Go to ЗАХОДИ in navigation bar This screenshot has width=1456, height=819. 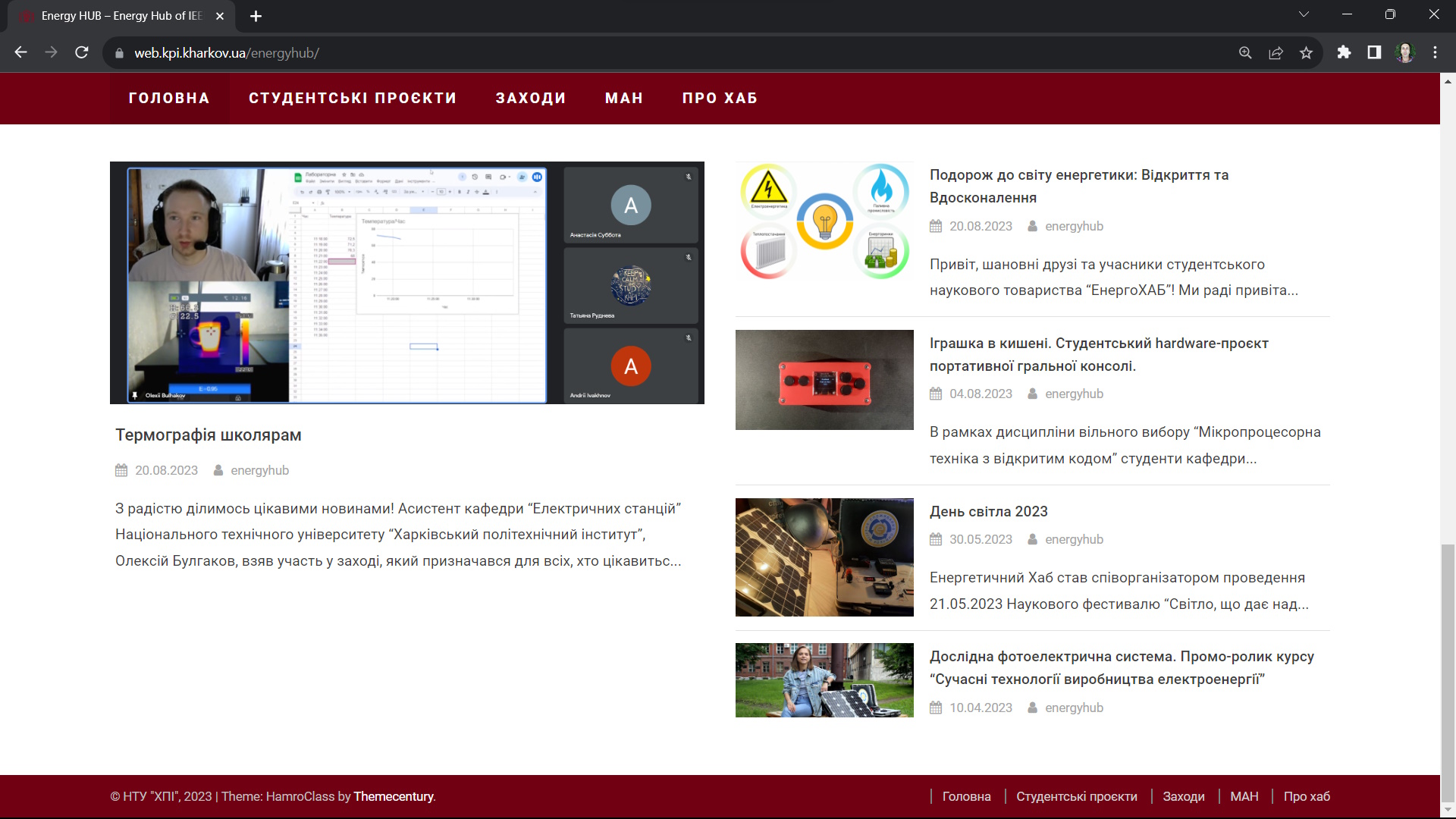tap(531, 98)
